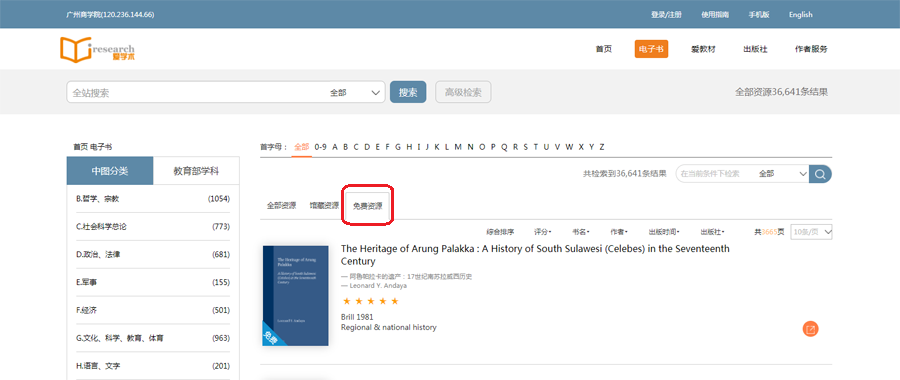Click the 搜索 button
Viewport: 900px width, 380px height.
(x=408, y=92)
